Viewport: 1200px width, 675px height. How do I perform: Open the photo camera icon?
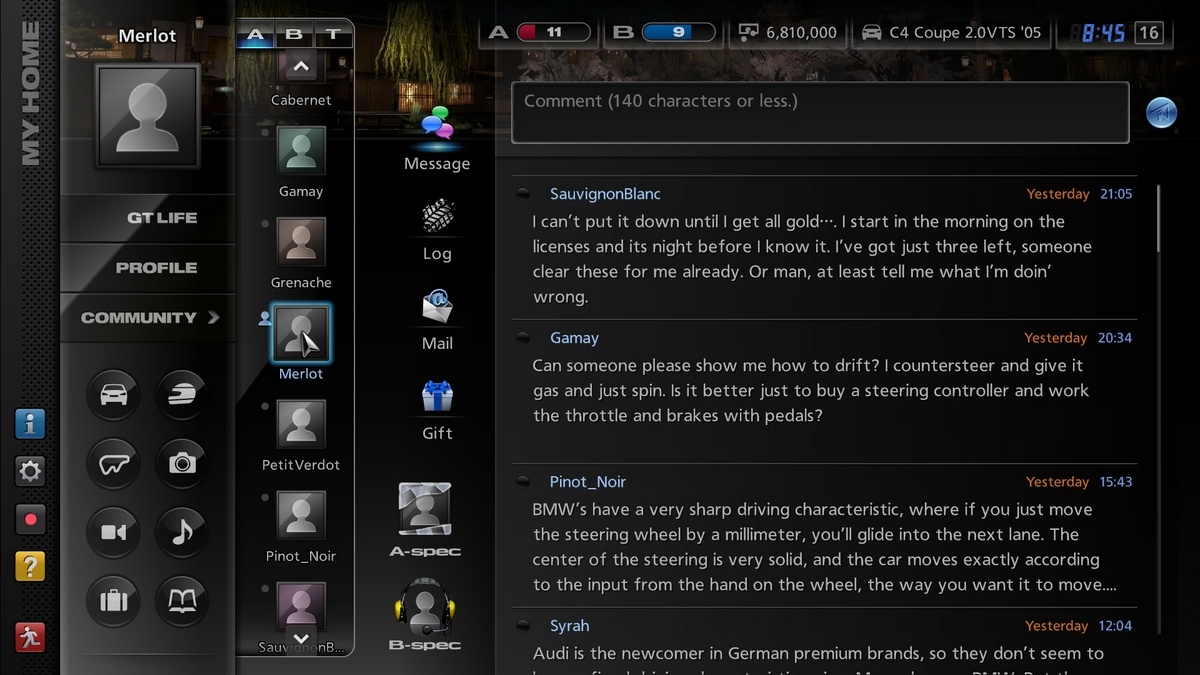181,463
